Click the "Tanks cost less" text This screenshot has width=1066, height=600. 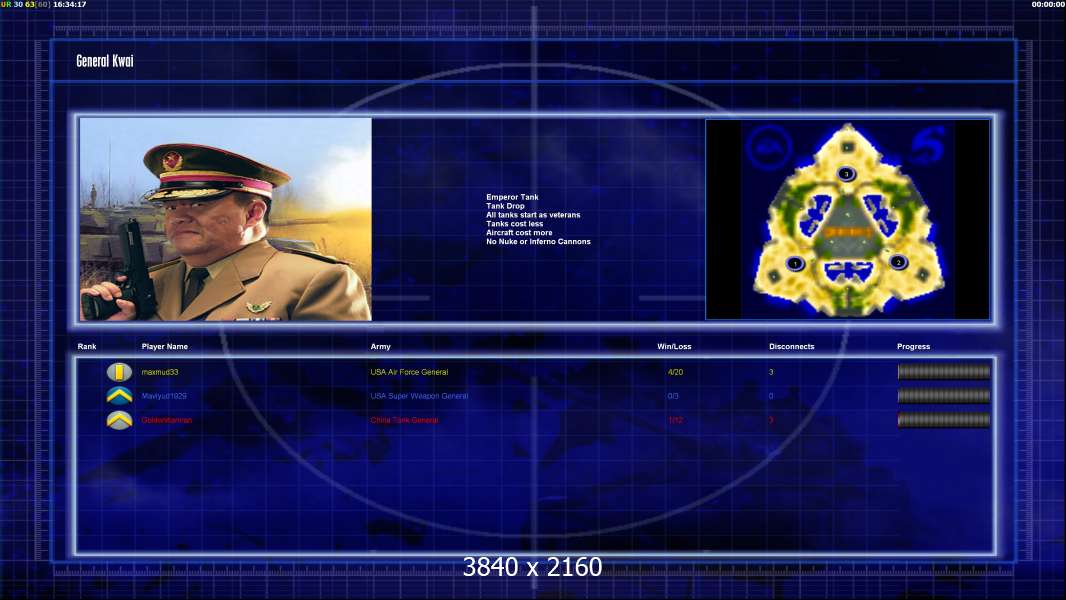515,224
